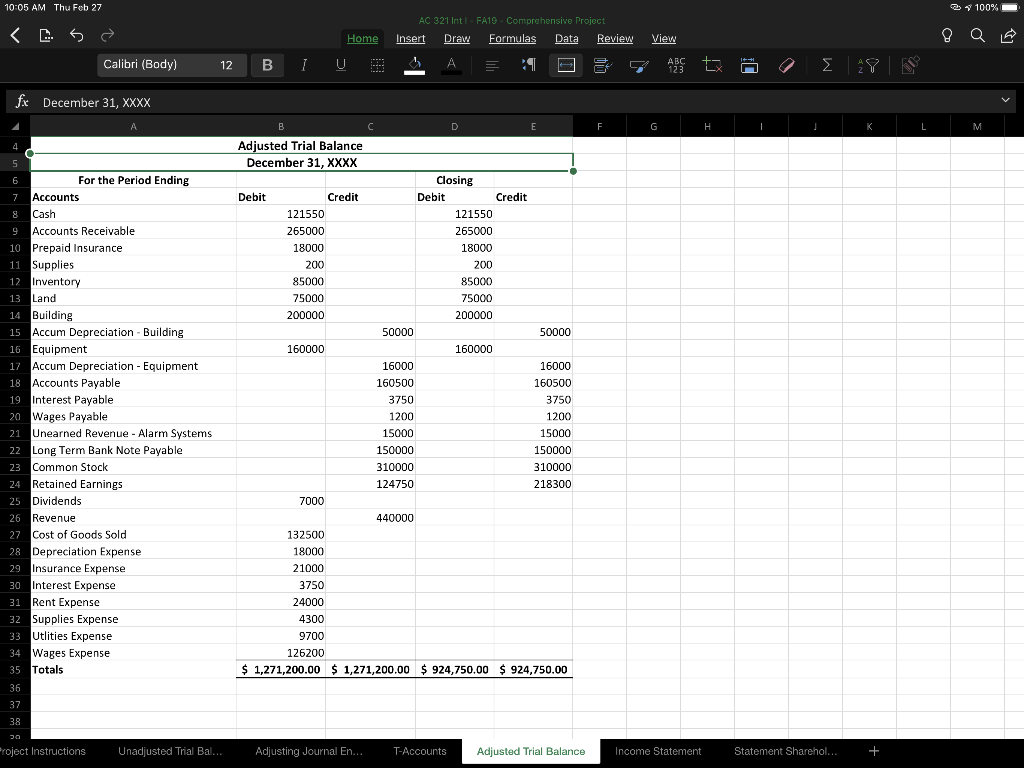This screenshot has height=768, width=1024.
Task: Change the font color
Action: coord(451,65)
